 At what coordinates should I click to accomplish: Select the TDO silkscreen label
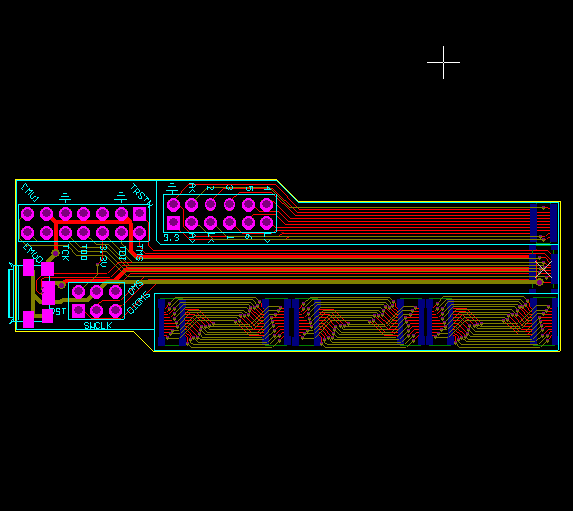click(84, 253)
